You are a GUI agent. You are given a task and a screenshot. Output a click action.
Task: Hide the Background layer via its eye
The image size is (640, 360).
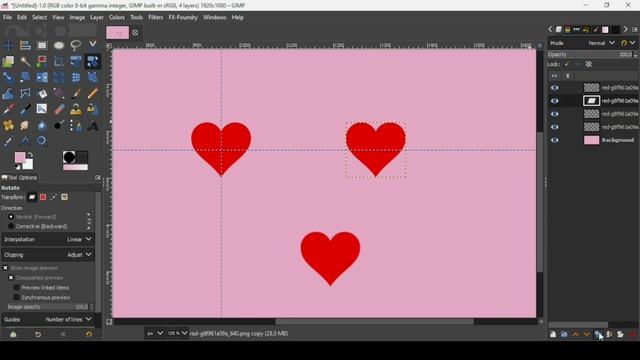click(554, 140)
